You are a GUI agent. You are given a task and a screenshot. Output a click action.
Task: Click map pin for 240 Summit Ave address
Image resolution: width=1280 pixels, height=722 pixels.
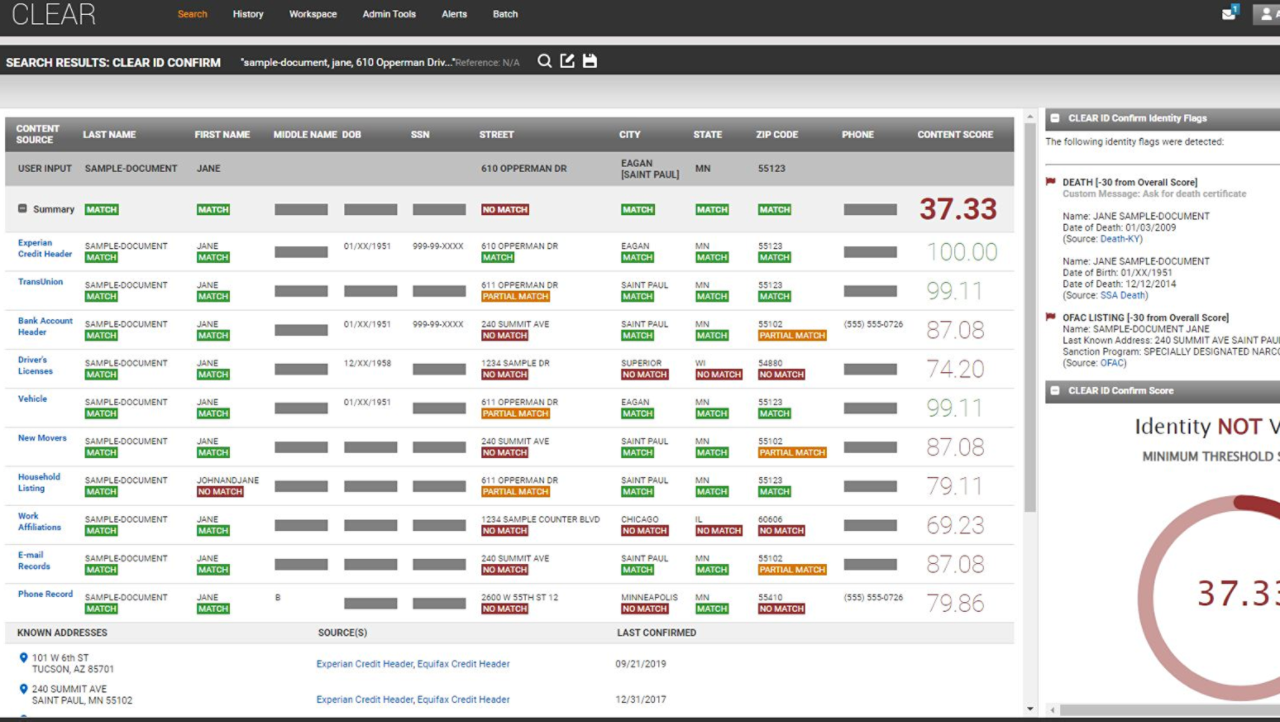click(x=24, y=689)
